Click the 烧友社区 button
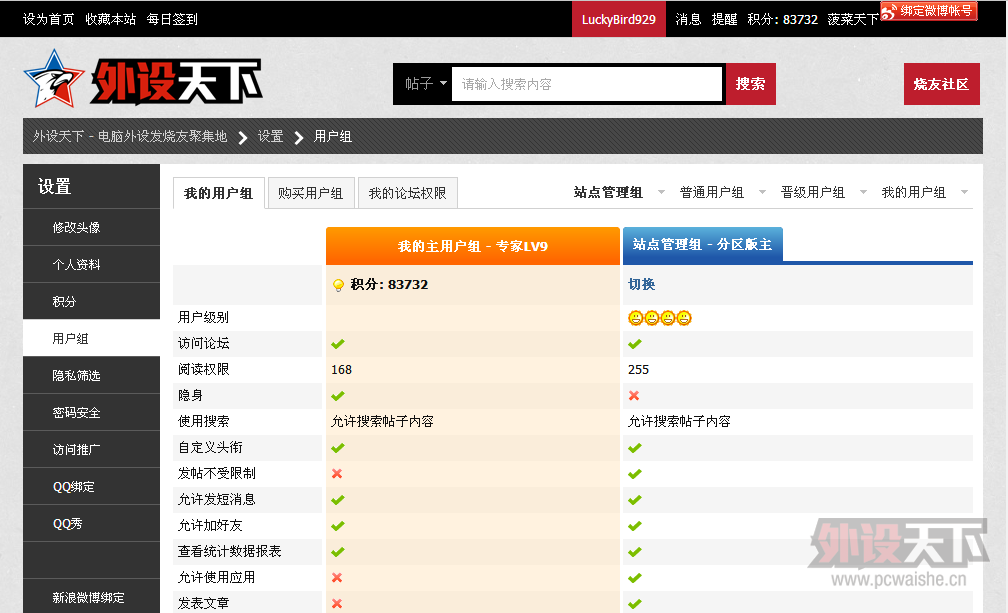Image resolution: width=1008 pixels, height=613 pixels. pos(942,84)
